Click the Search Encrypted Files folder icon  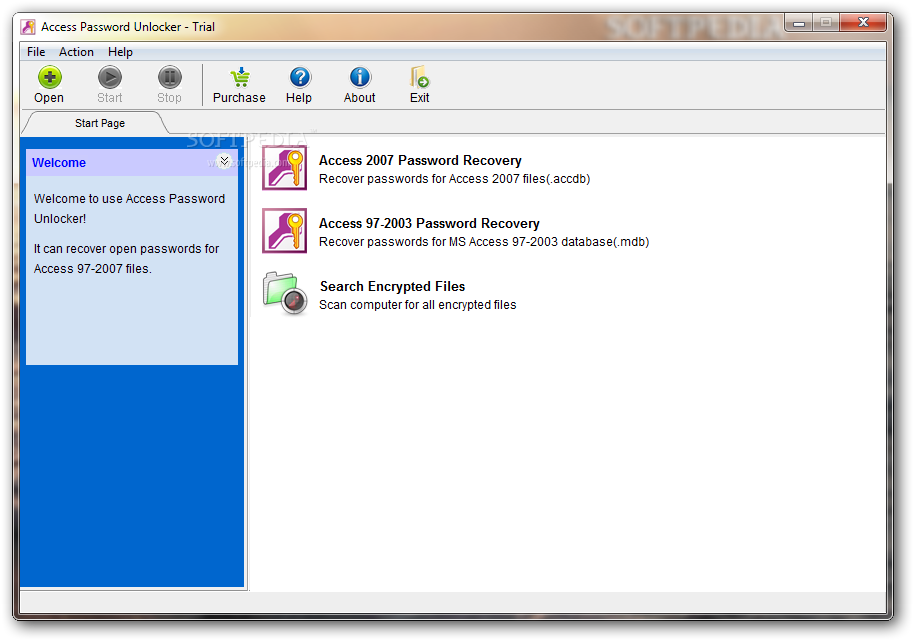(285, 293)
